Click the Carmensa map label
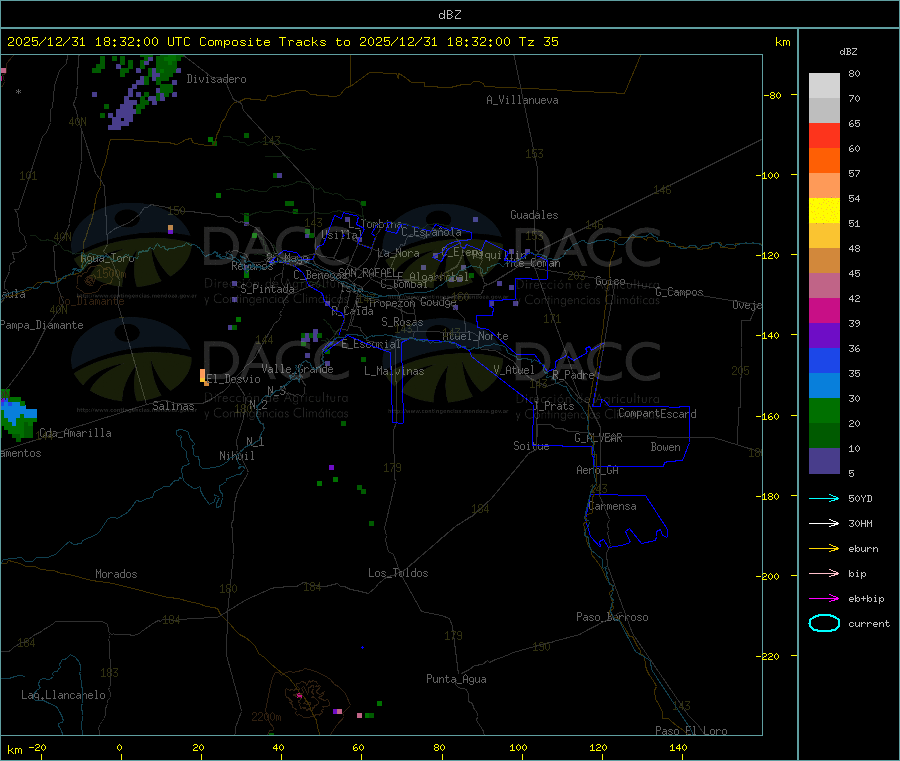Viewport: 900px width, 761px height. 612,506
